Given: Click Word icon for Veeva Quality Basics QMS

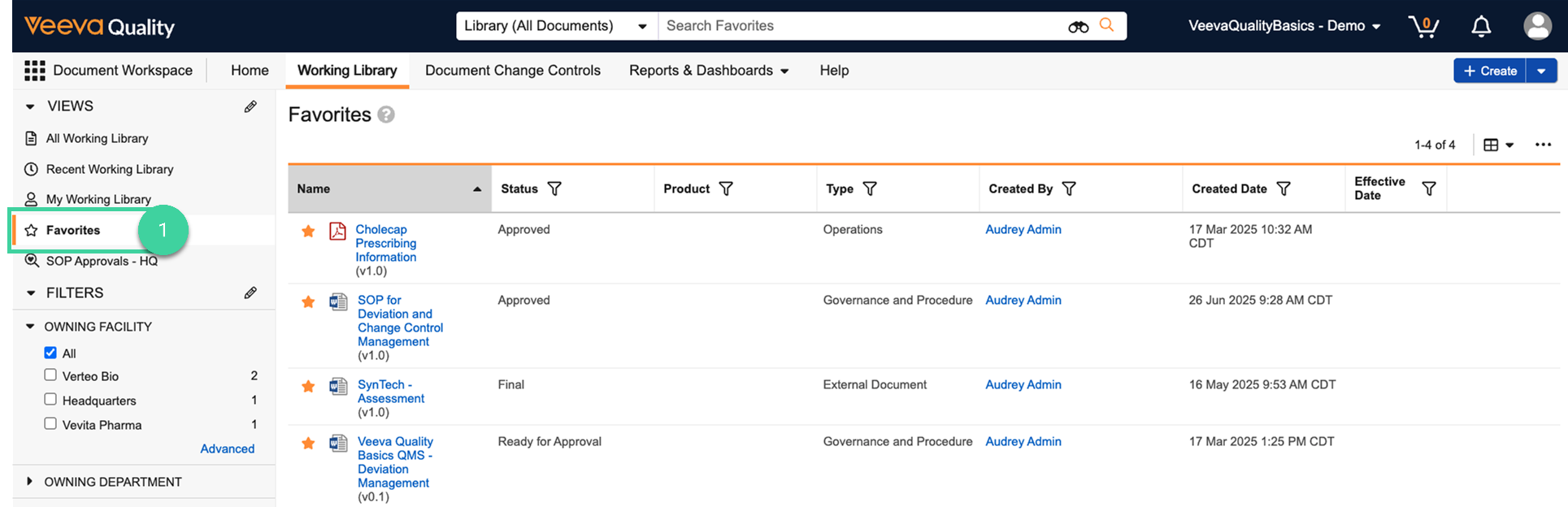Looking at the screenshot, I should pyautogui.click(x=338, y=443).
